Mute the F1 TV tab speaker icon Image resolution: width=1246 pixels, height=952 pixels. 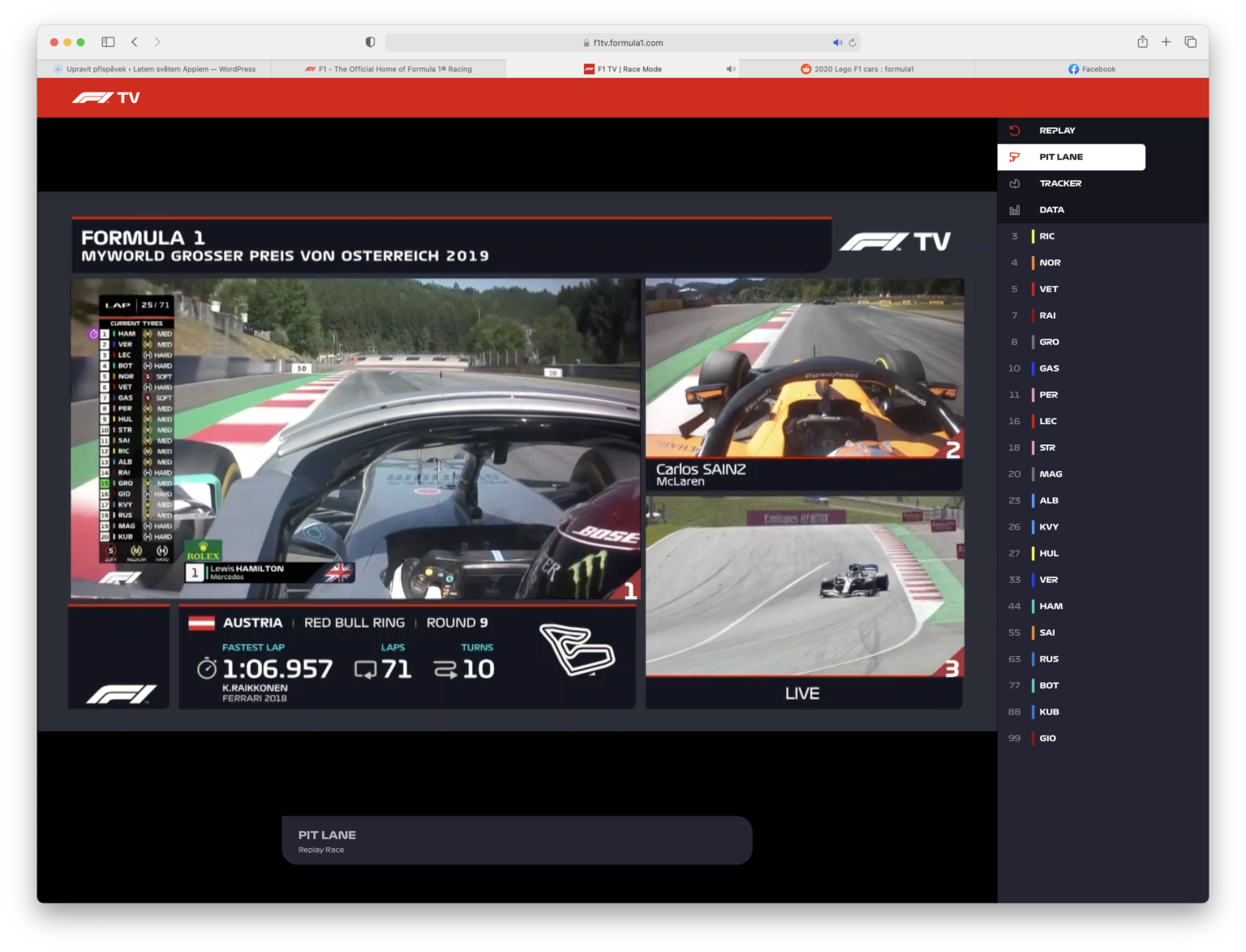click(731, 70)
